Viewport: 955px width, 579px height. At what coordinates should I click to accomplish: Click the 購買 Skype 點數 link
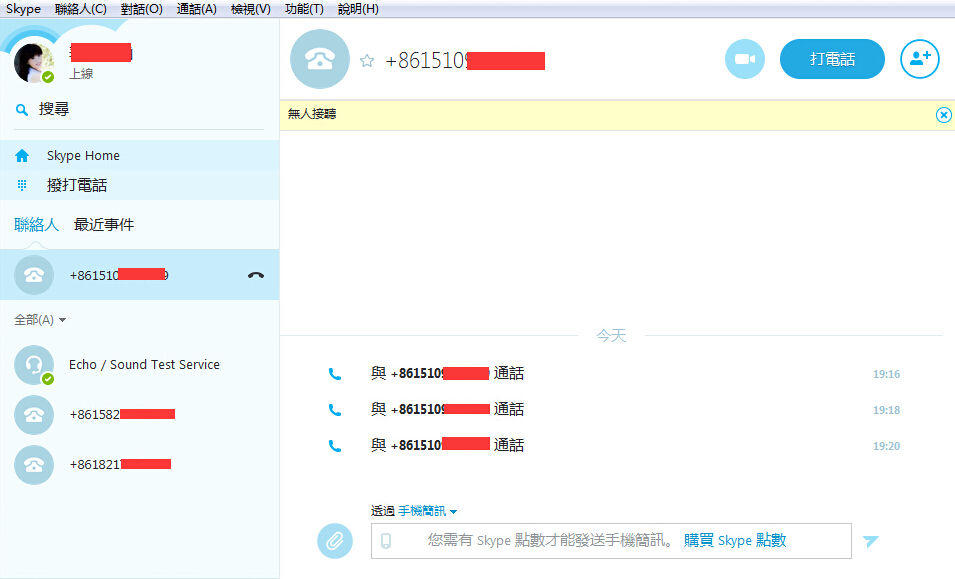click(735, 541)
